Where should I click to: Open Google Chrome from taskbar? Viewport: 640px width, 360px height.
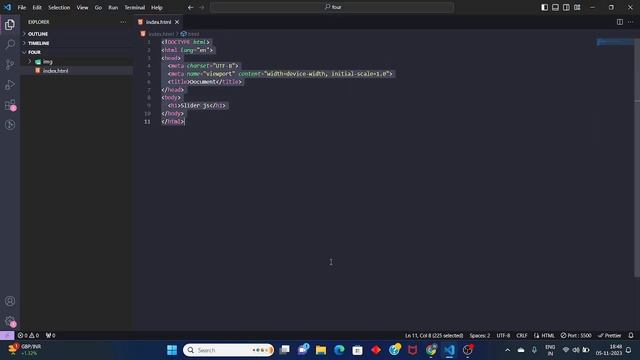click(x=431, y=350)
